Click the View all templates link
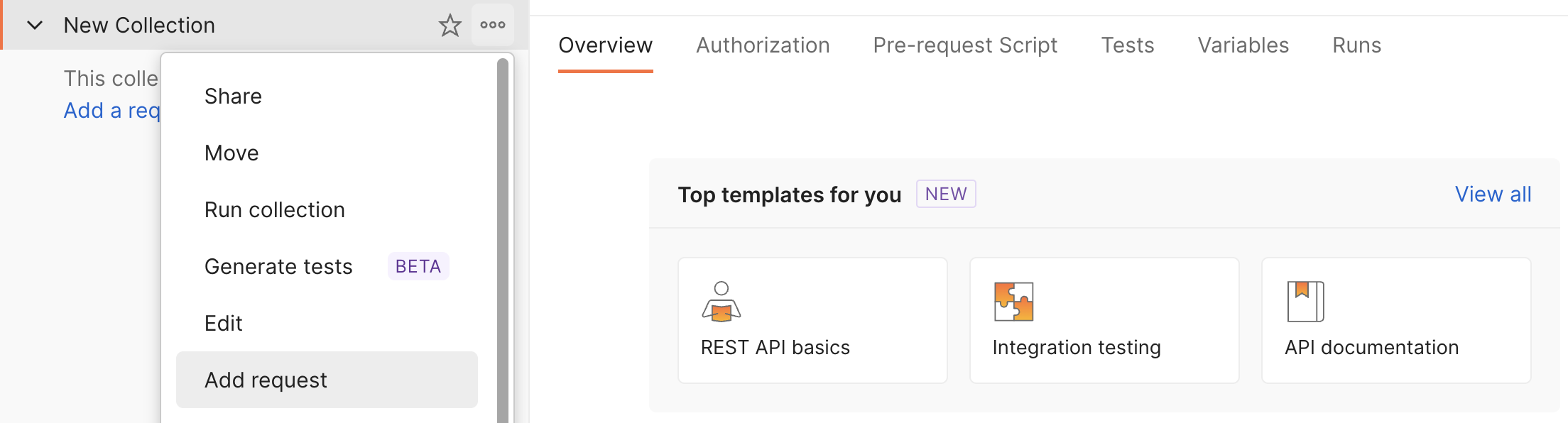 [1493, 194]
